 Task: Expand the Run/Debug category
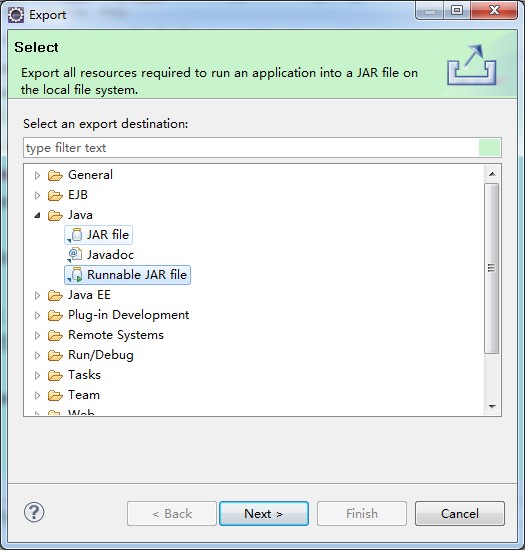coord(37,355)
